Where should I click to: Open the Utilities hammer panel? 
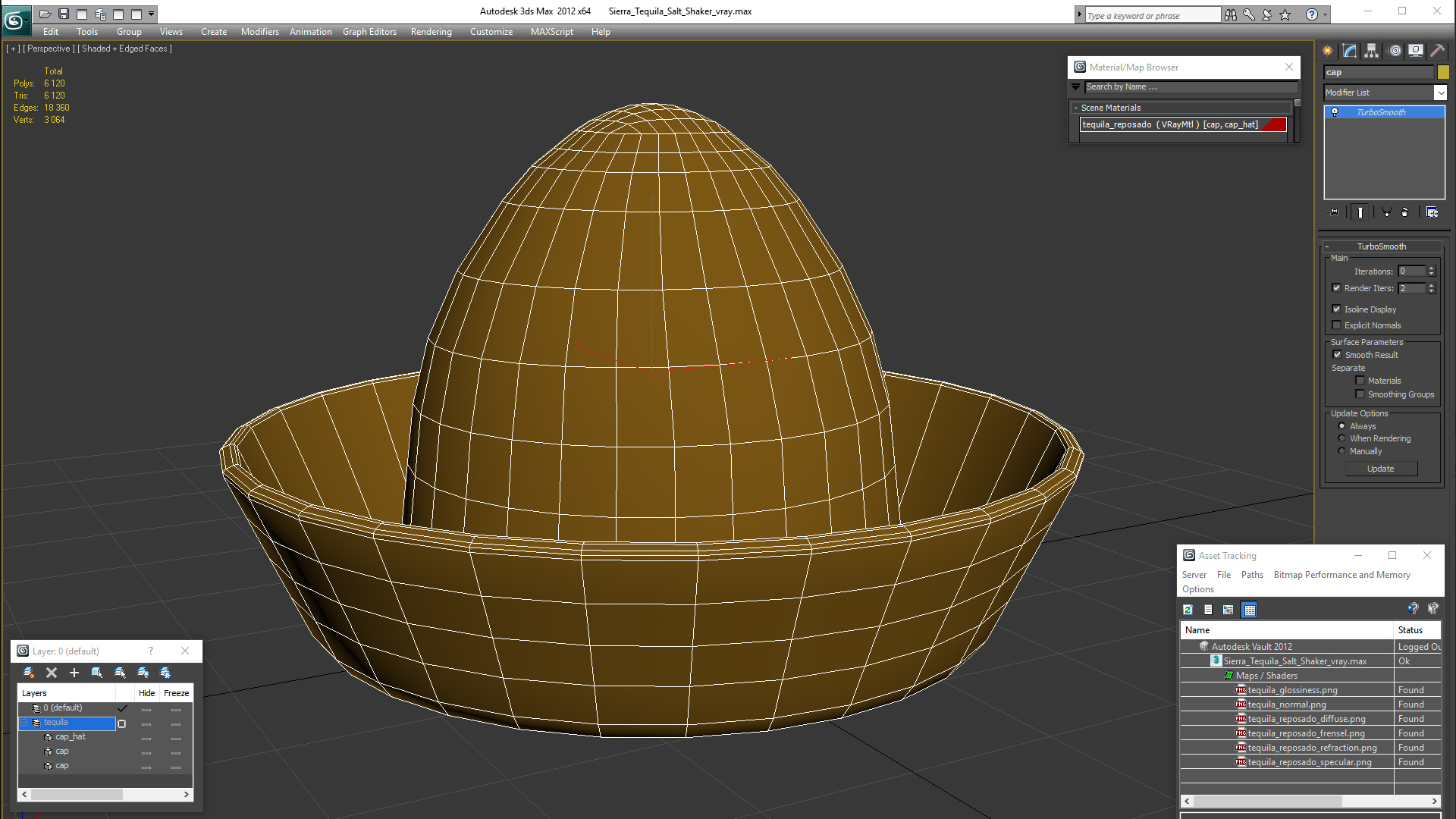click(1436, 51)
